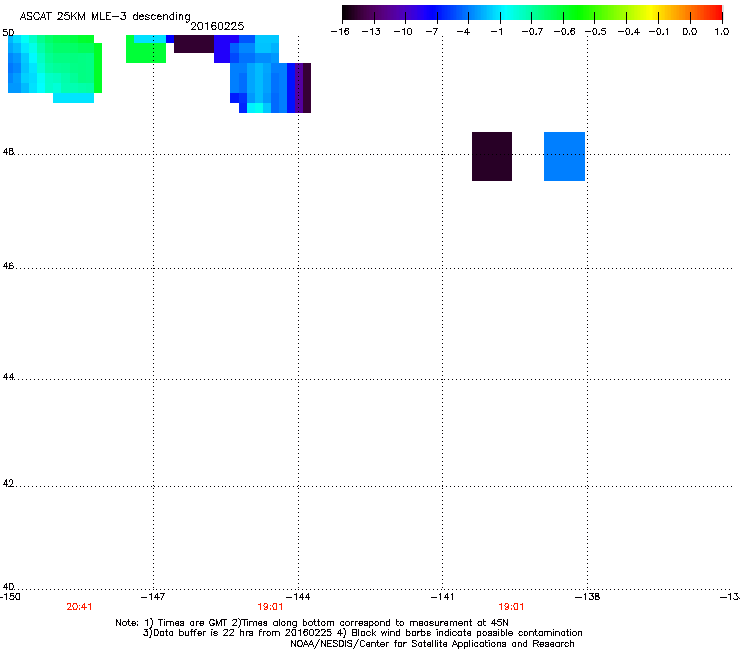Viewport: 740px width, 650px height.
Task: Click the latitude label 44
Action: coord(8,377)
